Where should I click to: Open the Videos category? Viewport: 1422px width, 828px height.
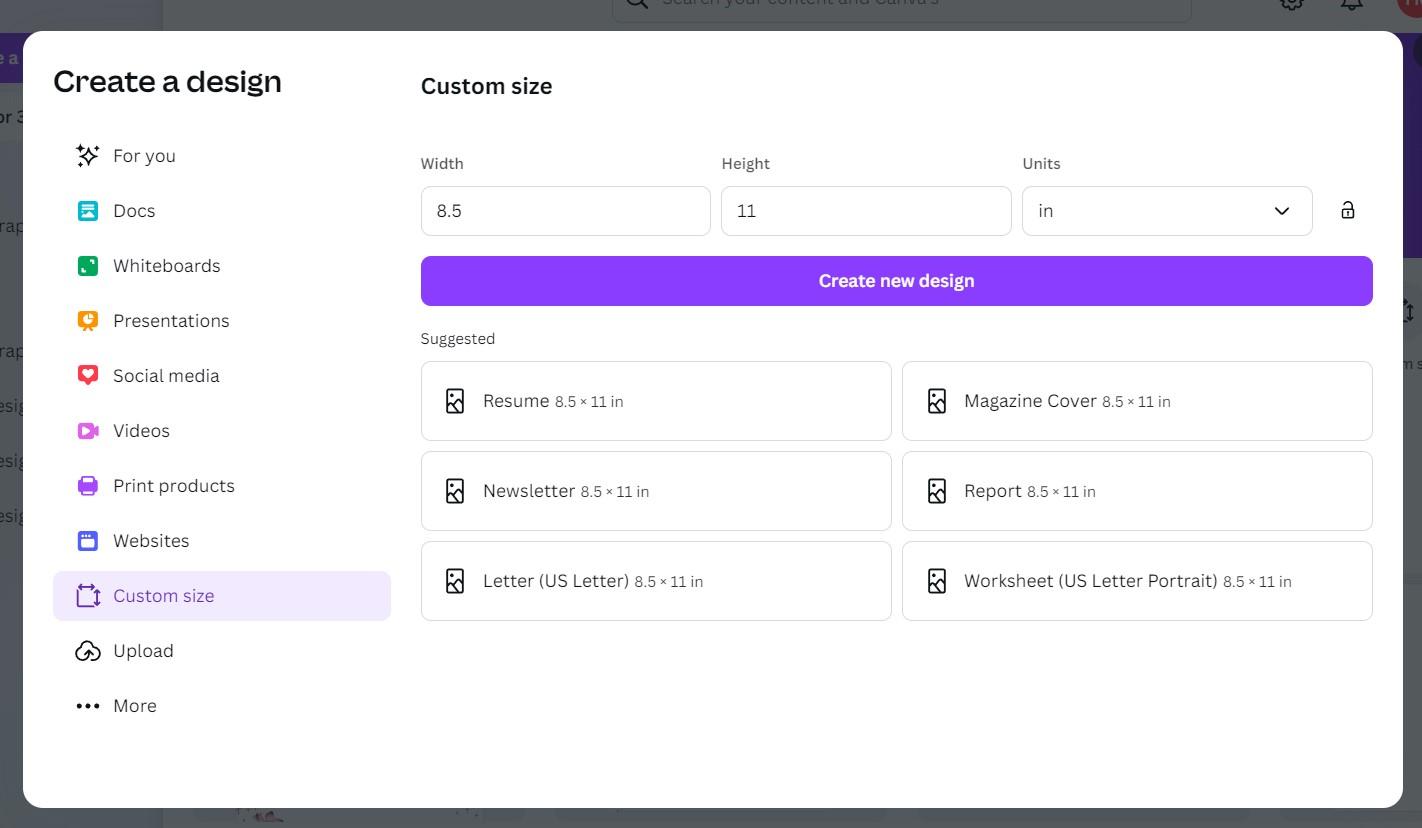point(222,431)
